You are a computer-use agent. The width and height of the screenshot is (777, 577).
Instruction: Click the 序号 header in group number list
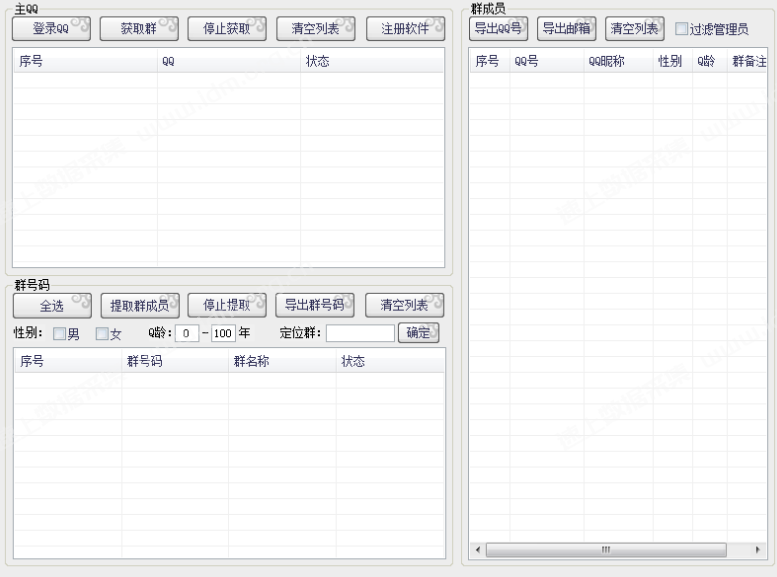pyautogui.click(x=68, y=361)
